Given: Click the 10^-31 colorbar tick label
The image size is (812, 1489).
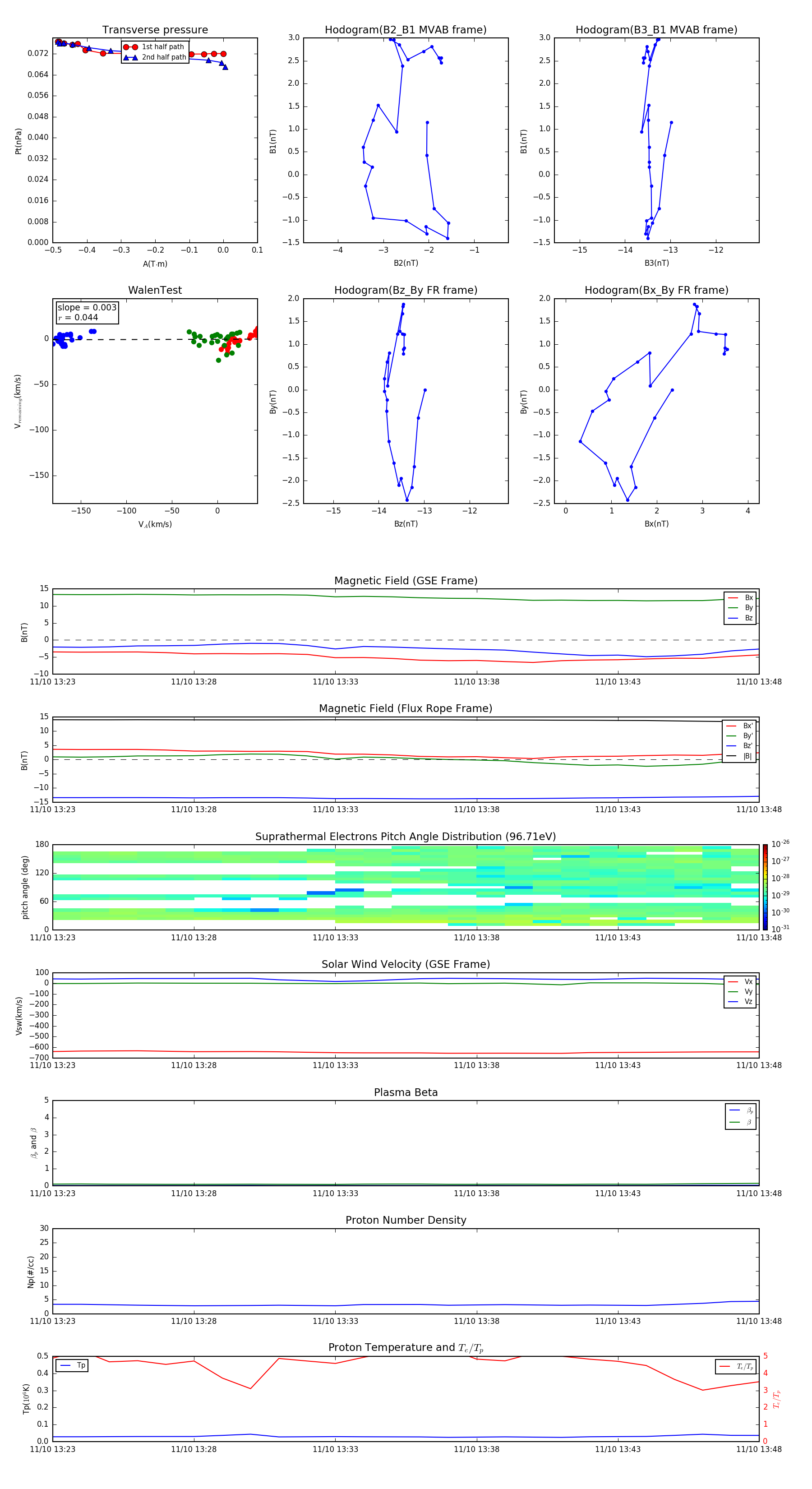Looking at the screenshot, I should pos(780,929).
